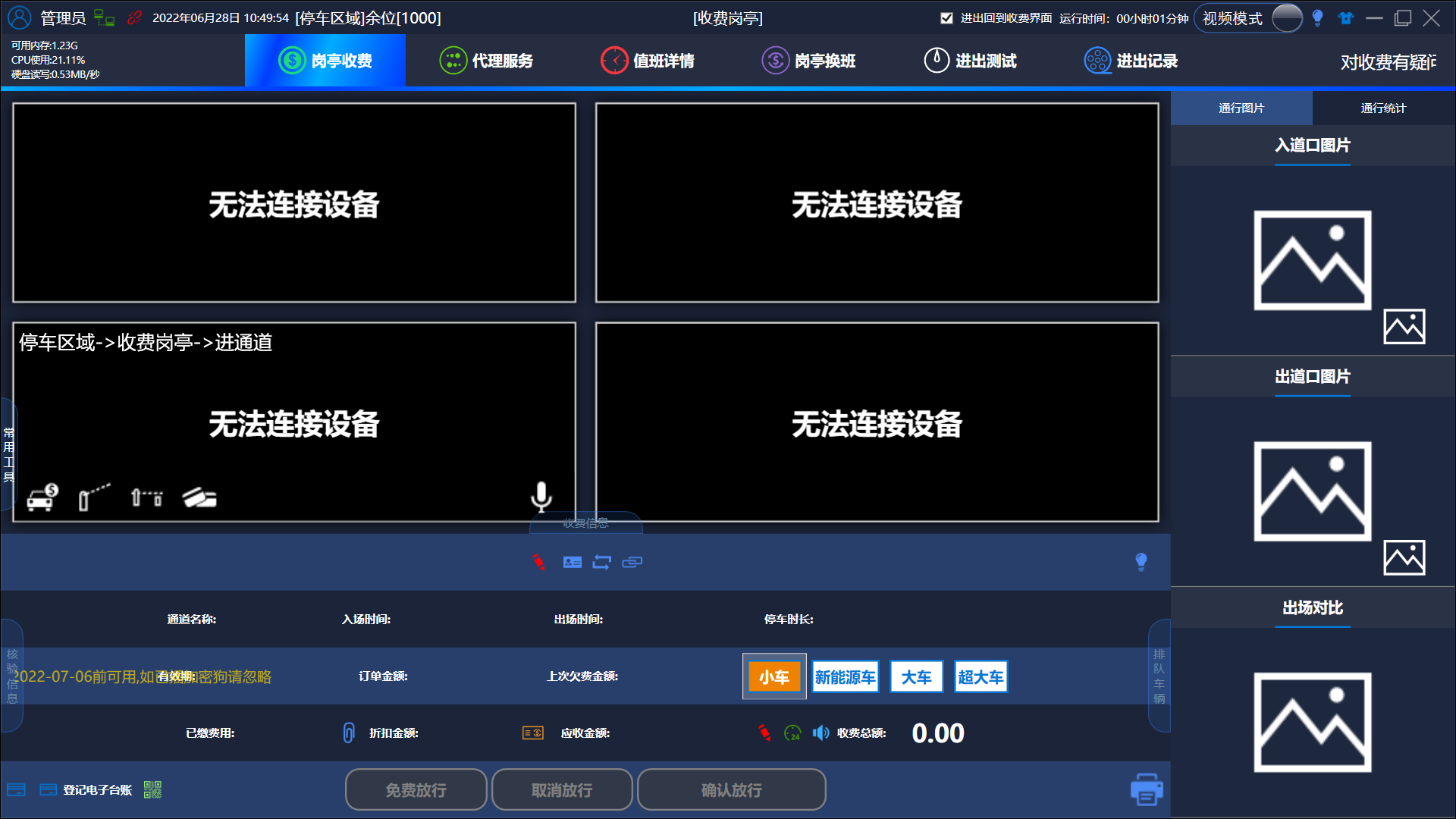Click 登记电子台账 link

point(97,790)
